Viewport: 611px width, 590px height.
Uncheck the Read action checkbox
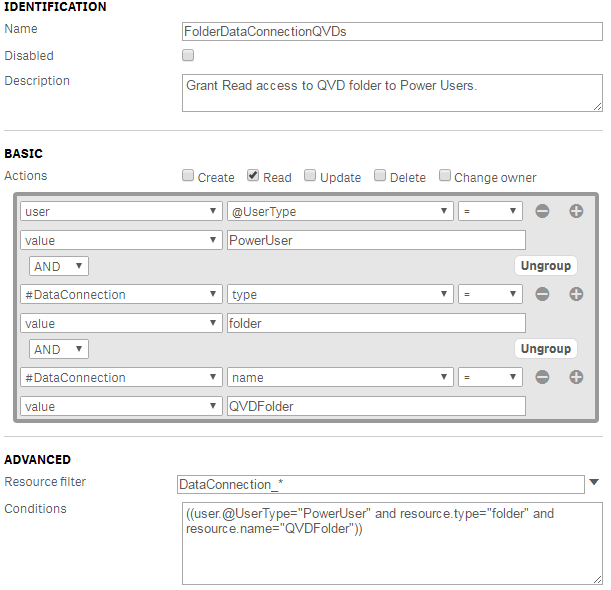(253, 176)
